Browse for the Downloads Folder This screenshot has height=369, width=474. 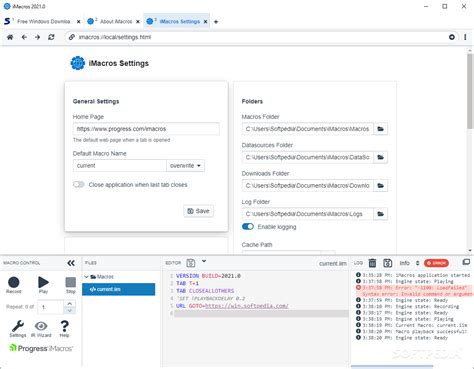pos(380,186)
